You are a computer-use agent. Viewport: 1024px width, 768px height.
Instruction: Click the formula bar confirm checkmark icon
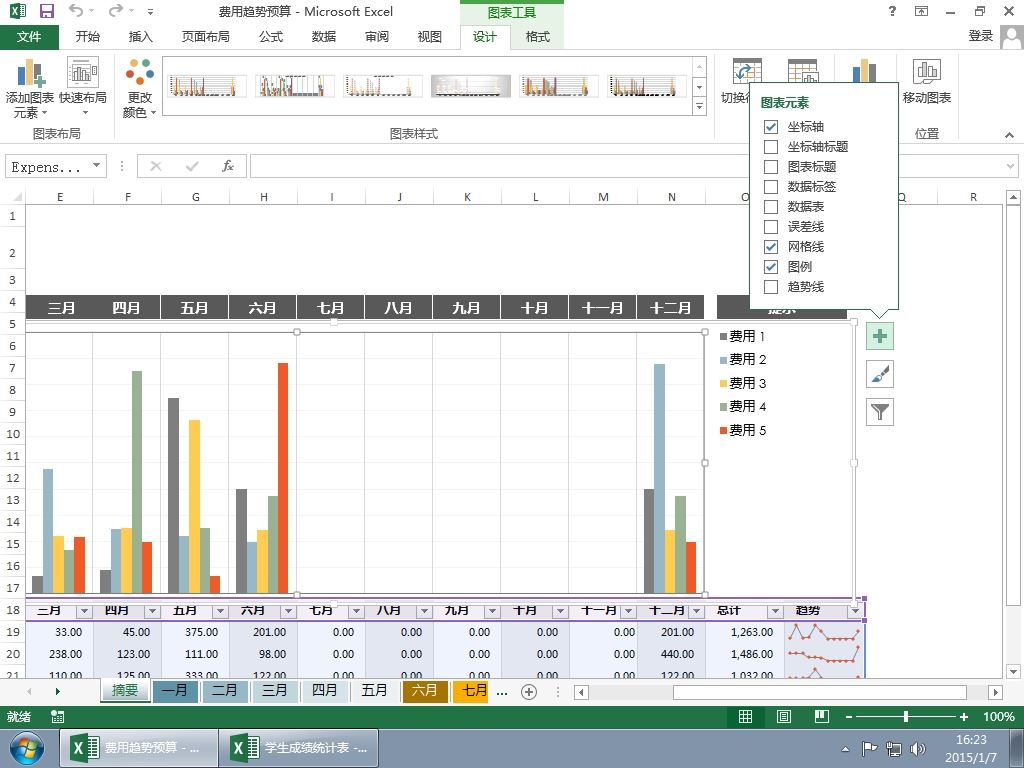(x=192, y=166)
